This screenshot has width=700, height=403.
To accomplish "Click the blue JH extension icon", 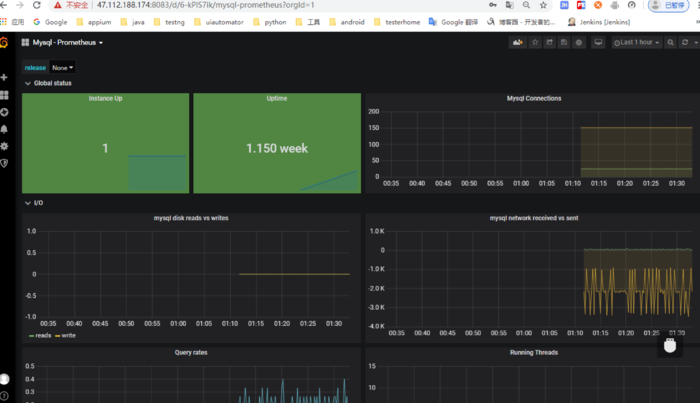I will tap(564, 5).
